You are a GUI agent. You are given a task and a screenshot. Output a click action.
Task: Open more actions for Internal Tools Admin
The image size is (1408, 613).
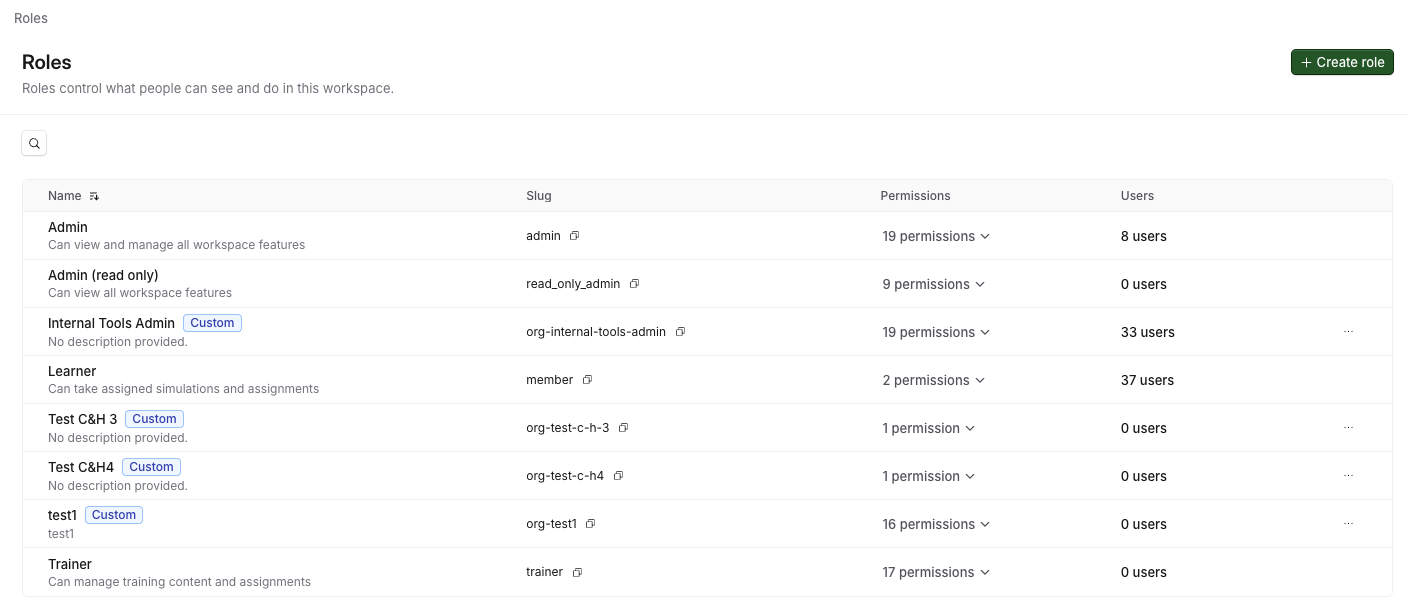(x=1348, y=331)
